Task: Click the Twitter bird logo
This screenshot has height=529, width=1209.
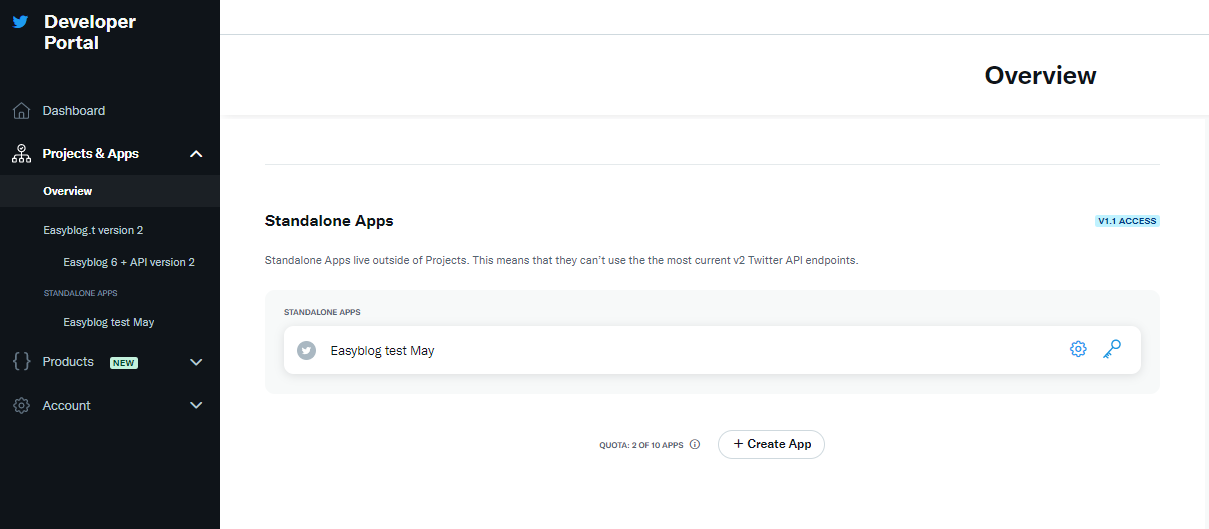Action: (20, 22)
